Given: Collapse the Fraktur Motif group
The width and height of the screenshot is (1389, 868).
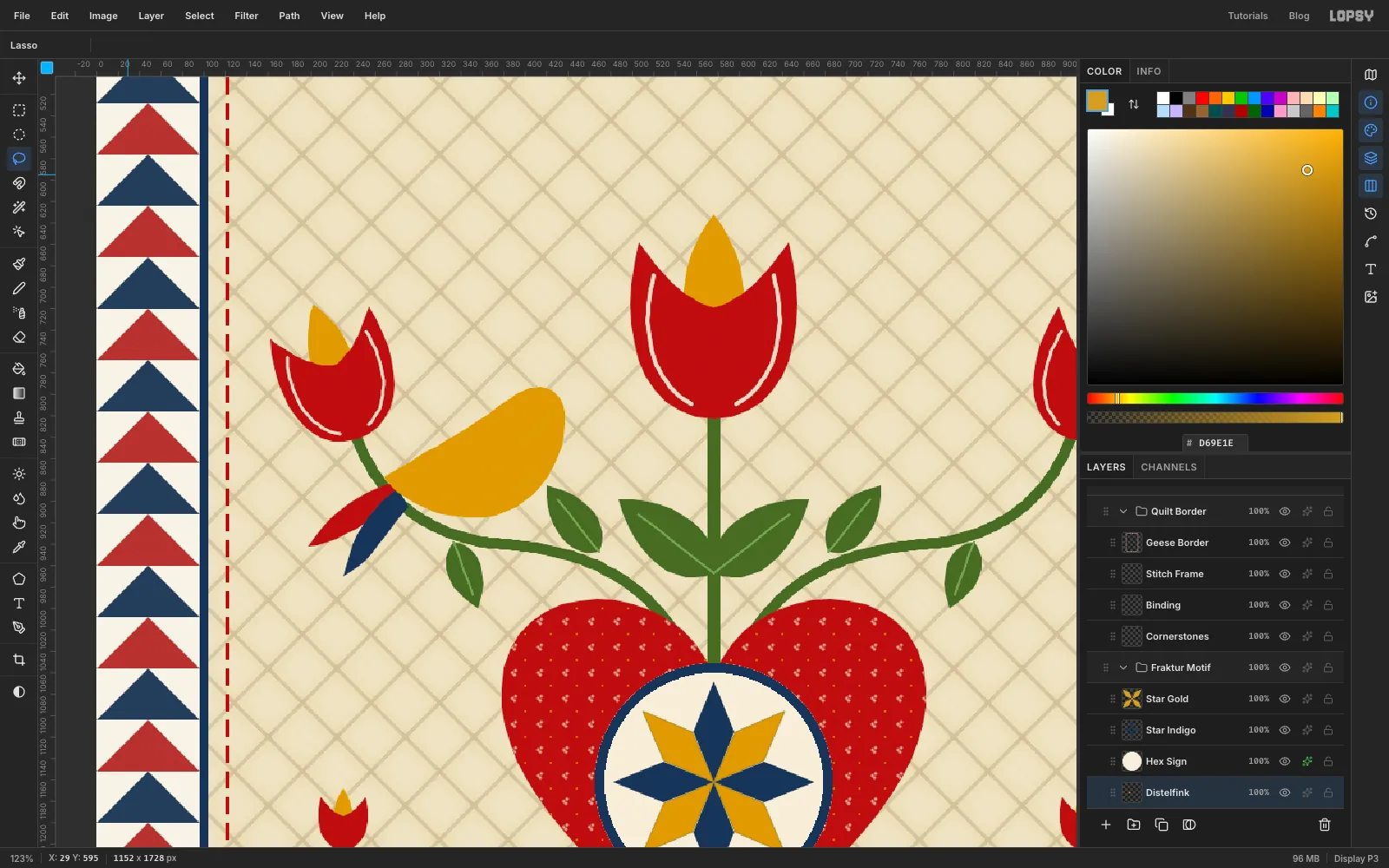Looking at the screenshot, I should [x=1123, y=667].
